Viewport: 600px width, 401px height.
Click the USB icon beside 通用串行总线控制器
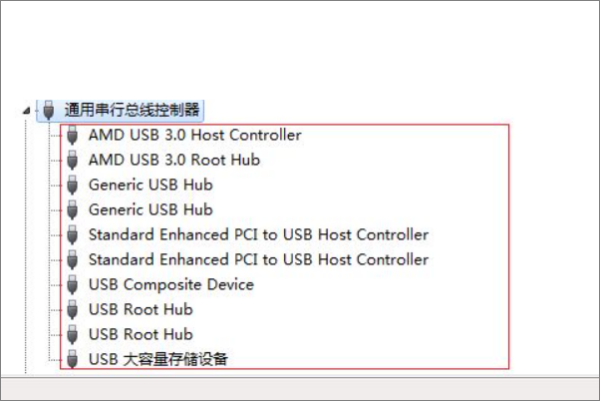pyautogui.click(x=47, y=109)
